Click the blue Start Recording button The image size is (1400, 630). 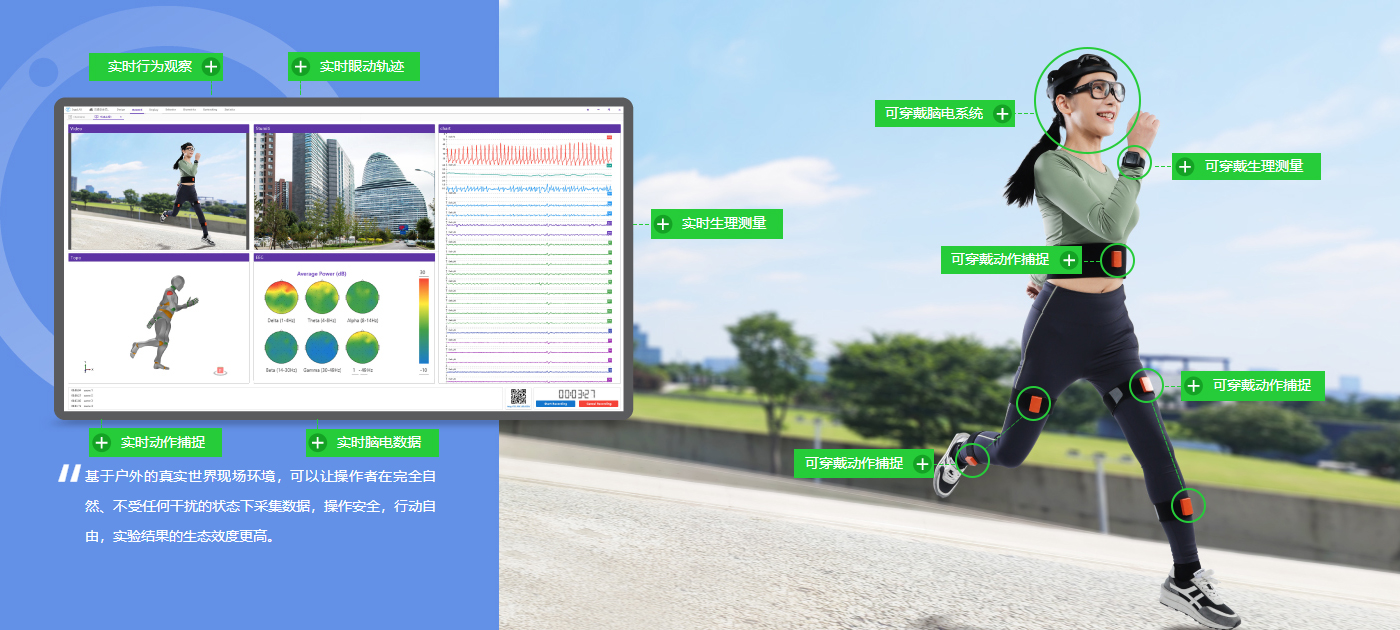pyautogui.click(x=555, y=404)
